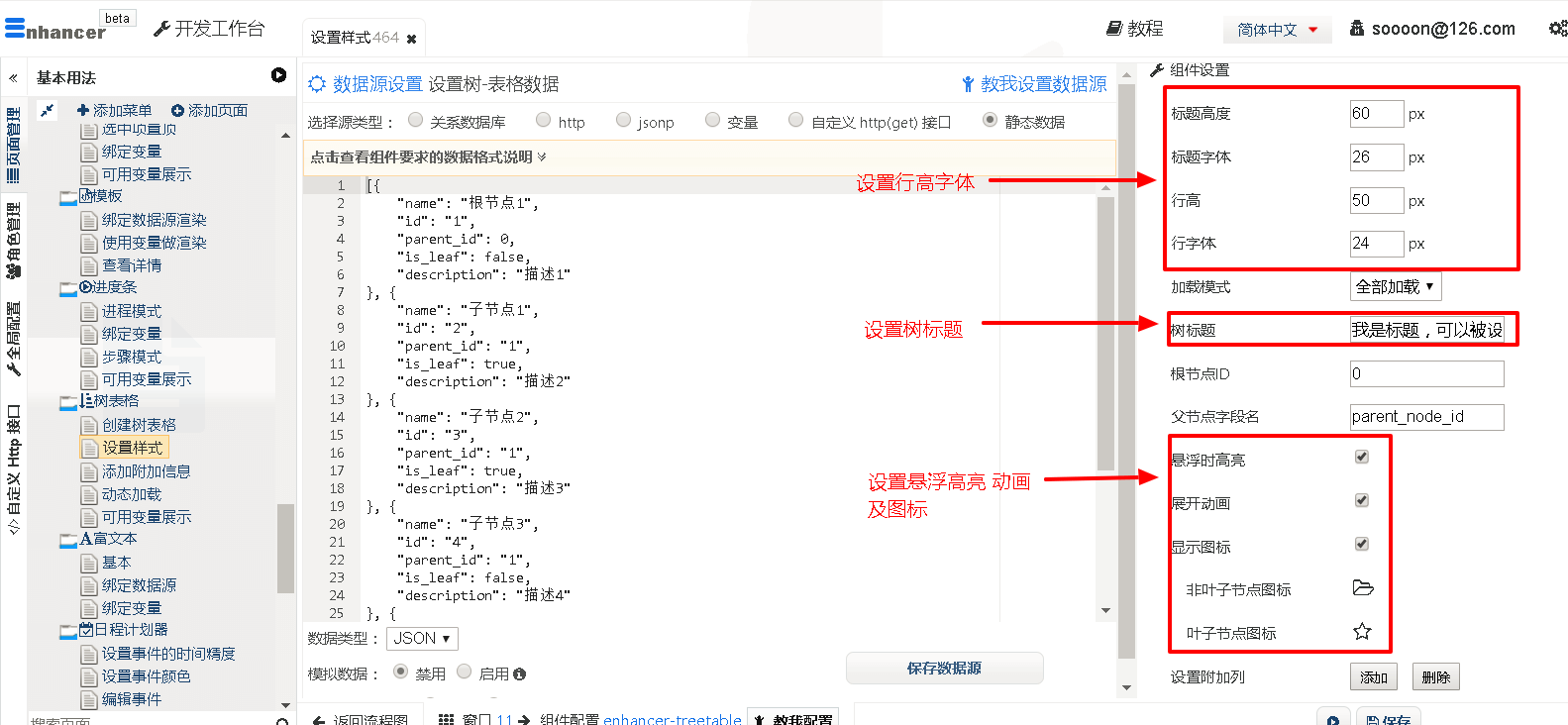Click the play icon beside 基本用法
Viewport: 1568px width, 725px height.
[278, 75]
